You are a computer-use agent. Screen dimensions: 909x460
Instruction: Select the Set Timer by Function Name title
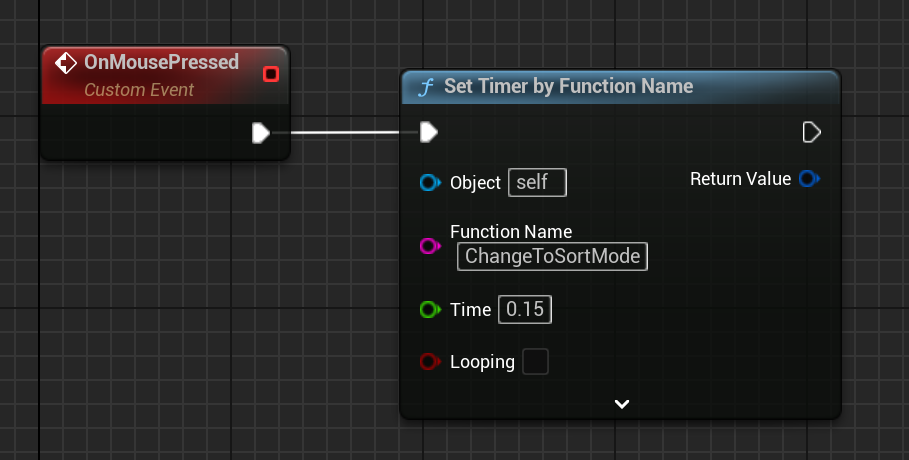coord(569,86)
